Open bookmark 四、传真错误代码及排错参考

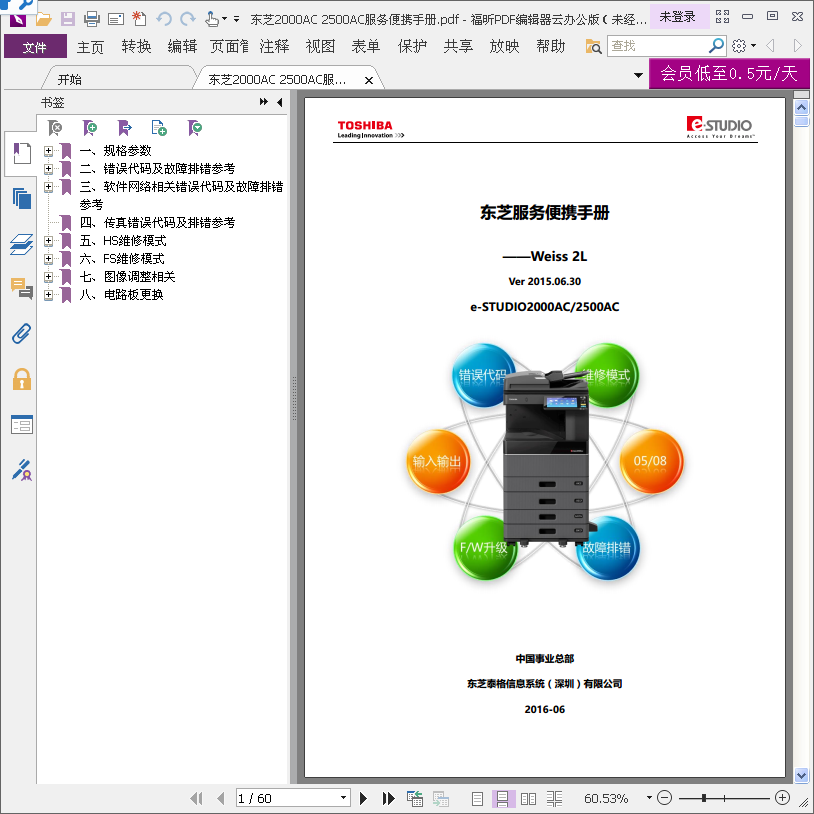157,223
